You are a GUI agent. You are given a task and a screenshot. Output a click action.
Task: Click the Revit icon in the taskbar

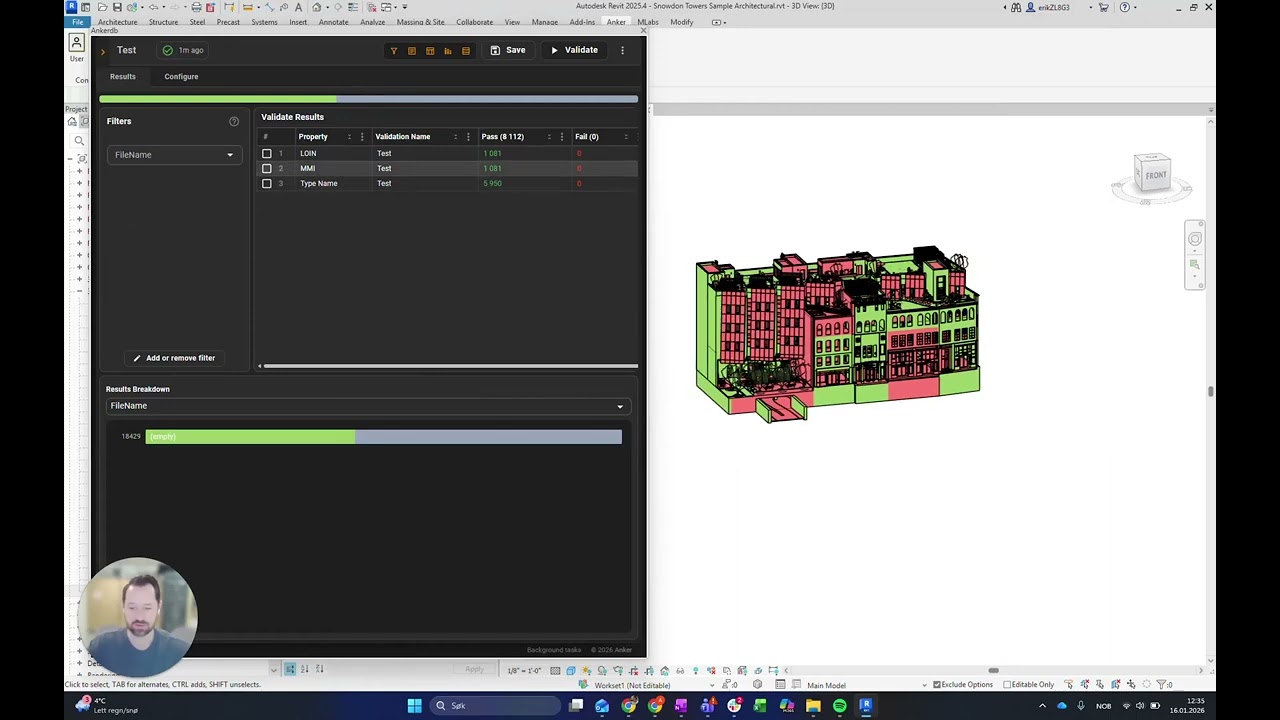click(x=866, y=706)
